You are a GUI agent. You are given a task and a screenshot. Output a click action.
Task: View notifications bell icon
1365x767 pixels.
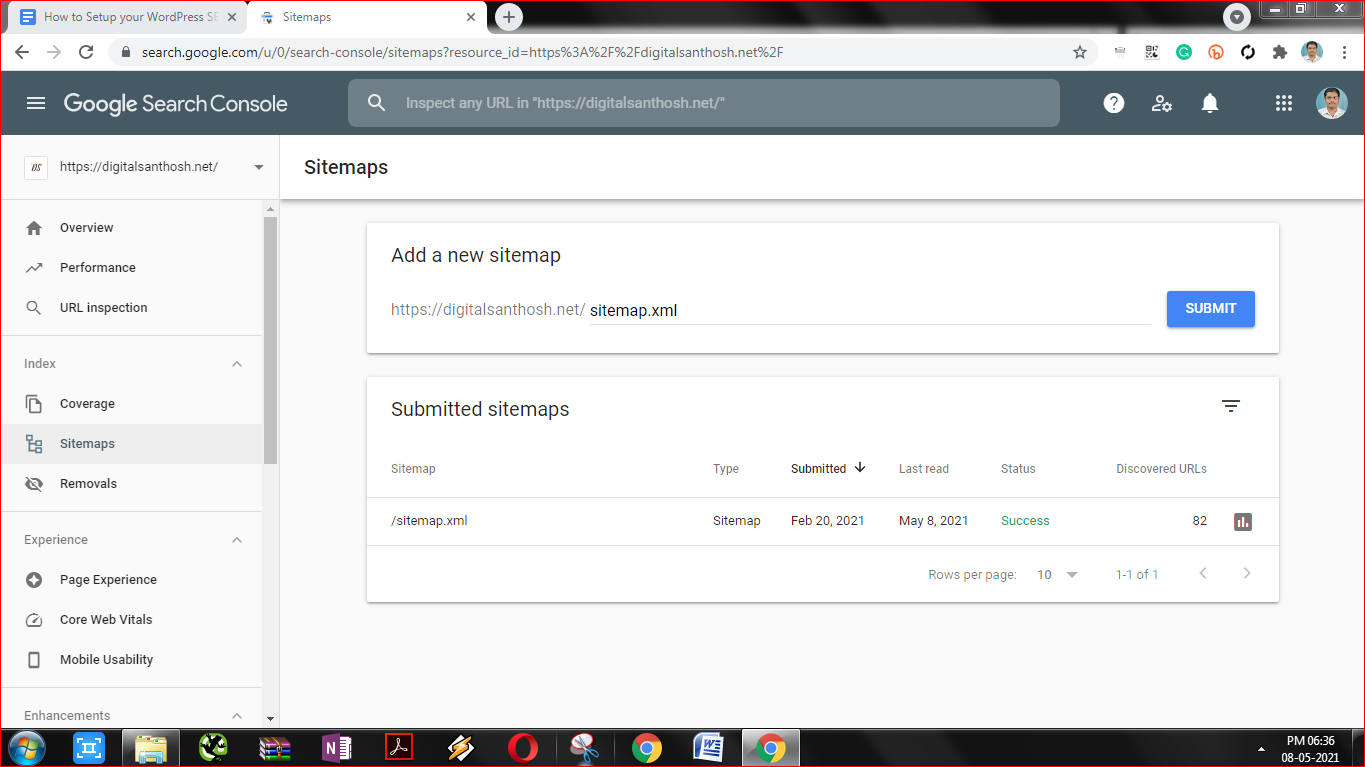click(1210, 103)
